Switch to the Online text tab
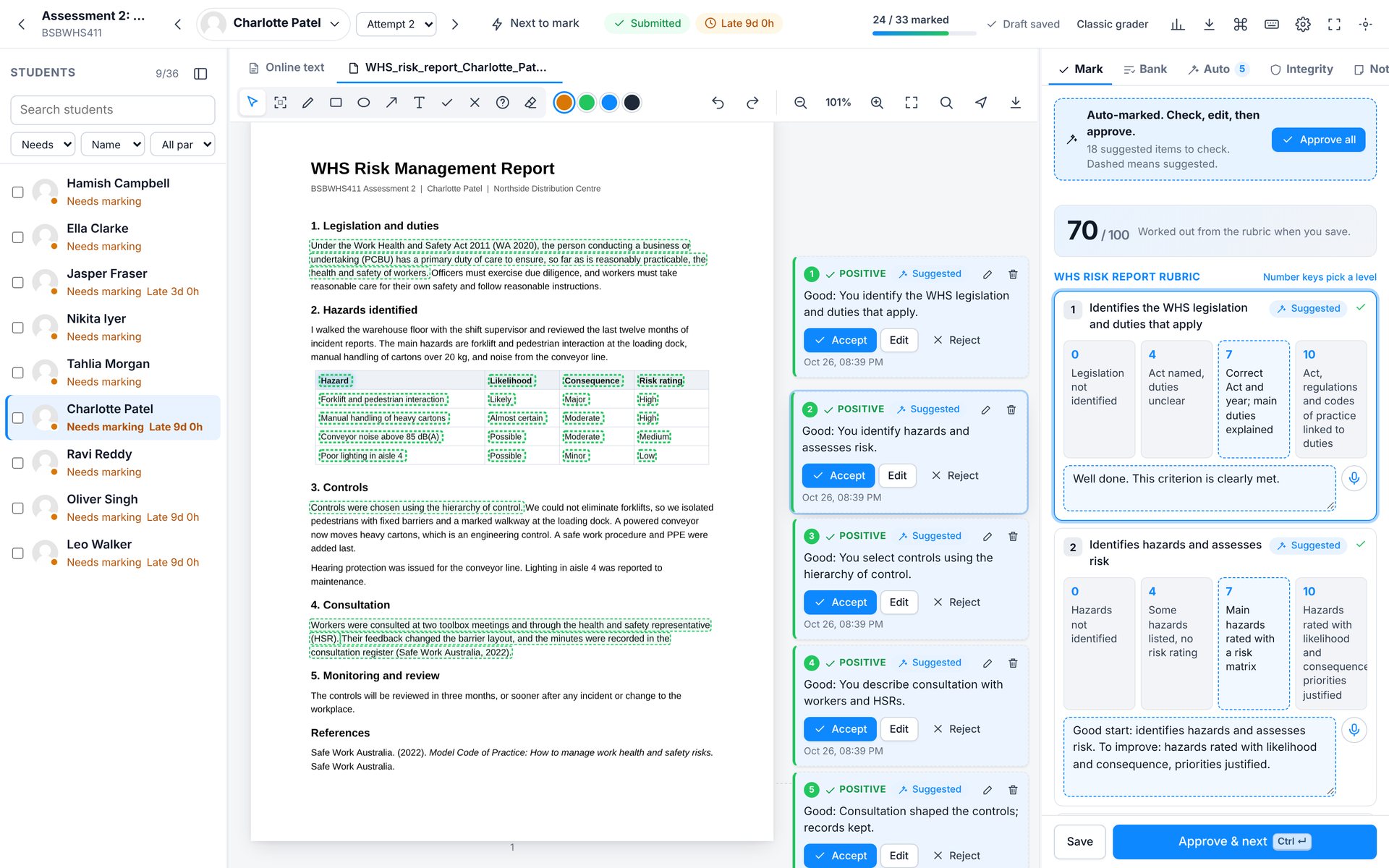The height and width of the screenshot is (868, 1389). pos(286,67)
